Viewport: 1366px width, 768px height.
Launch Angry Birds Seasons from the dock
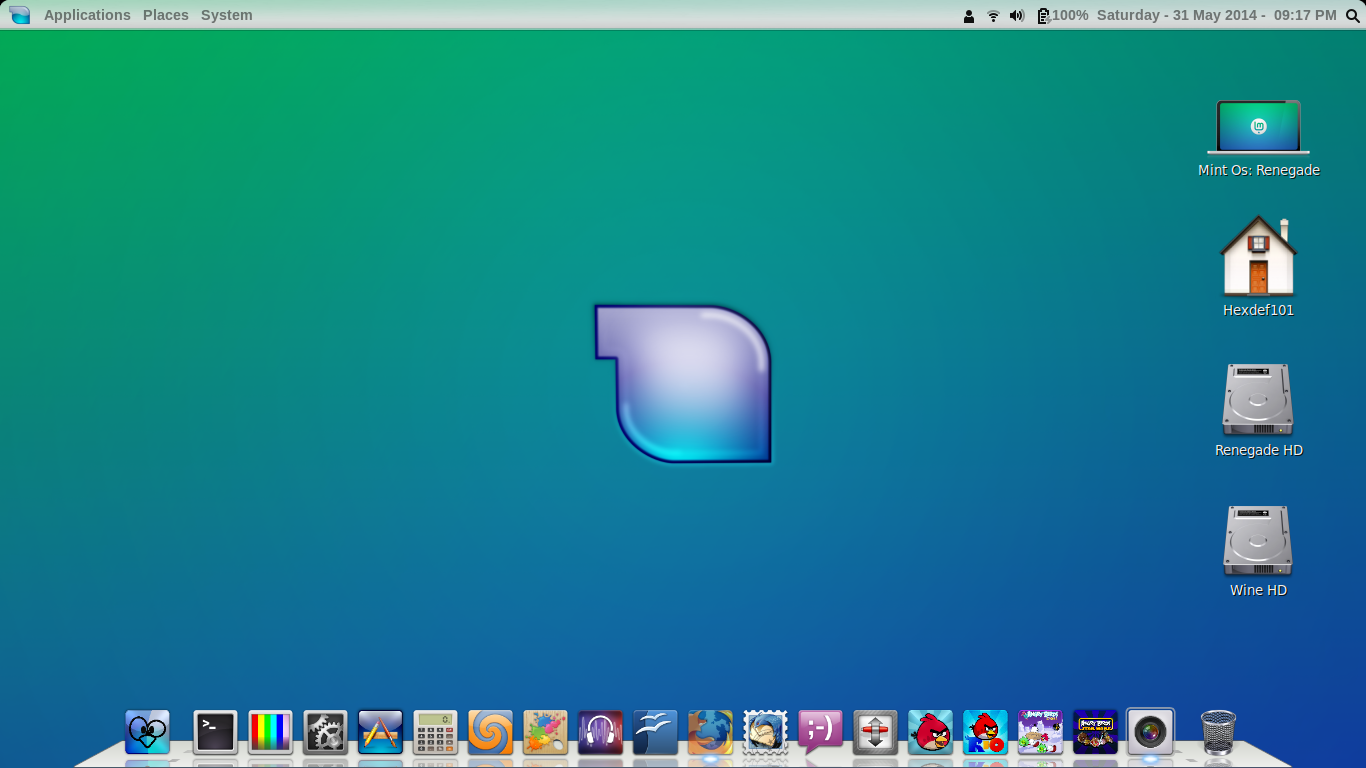[1040, 732]
